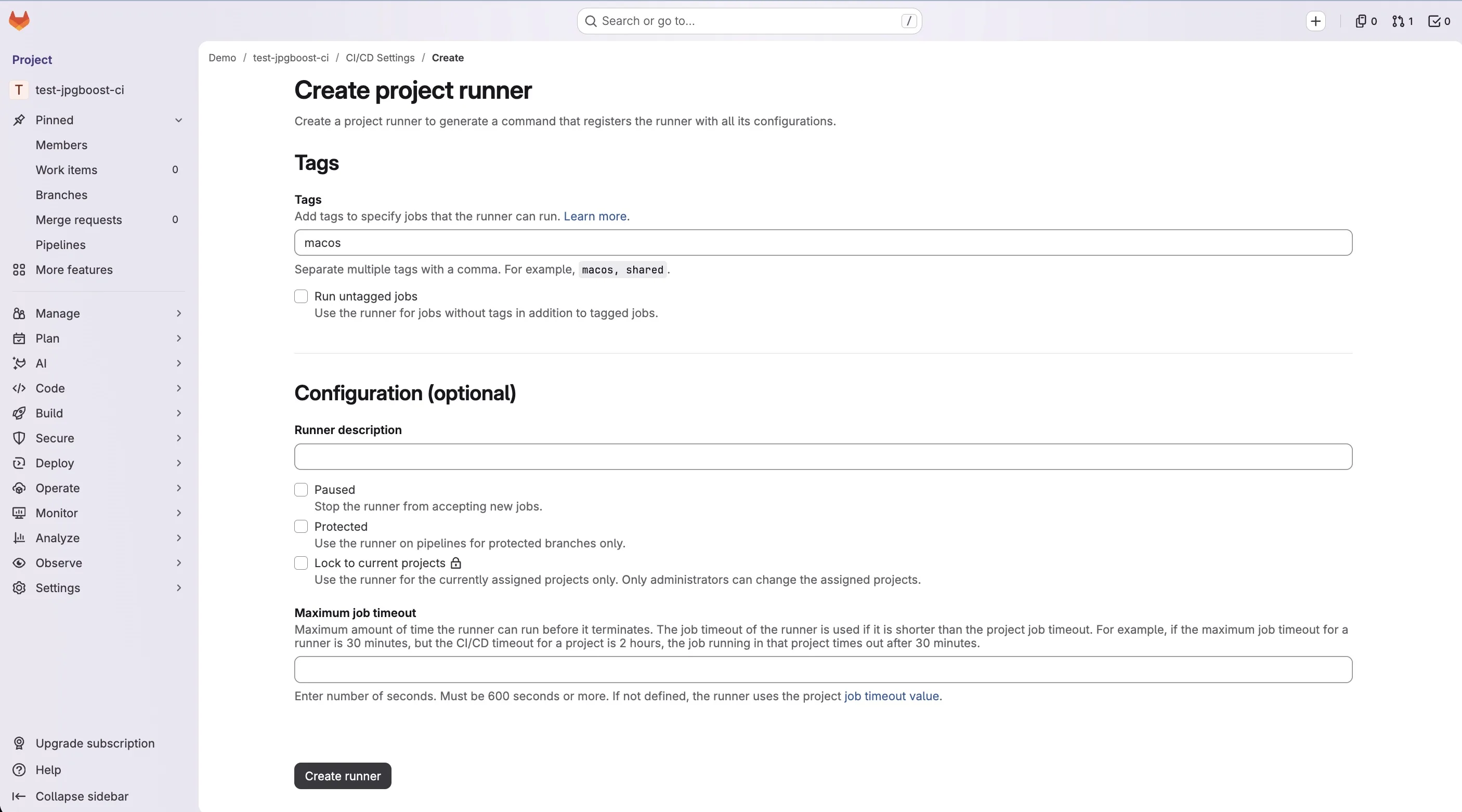The height and width of the screenshot is (812, 1462).
Task: Click the Pinned pin icon
Action: coord(19,120)
